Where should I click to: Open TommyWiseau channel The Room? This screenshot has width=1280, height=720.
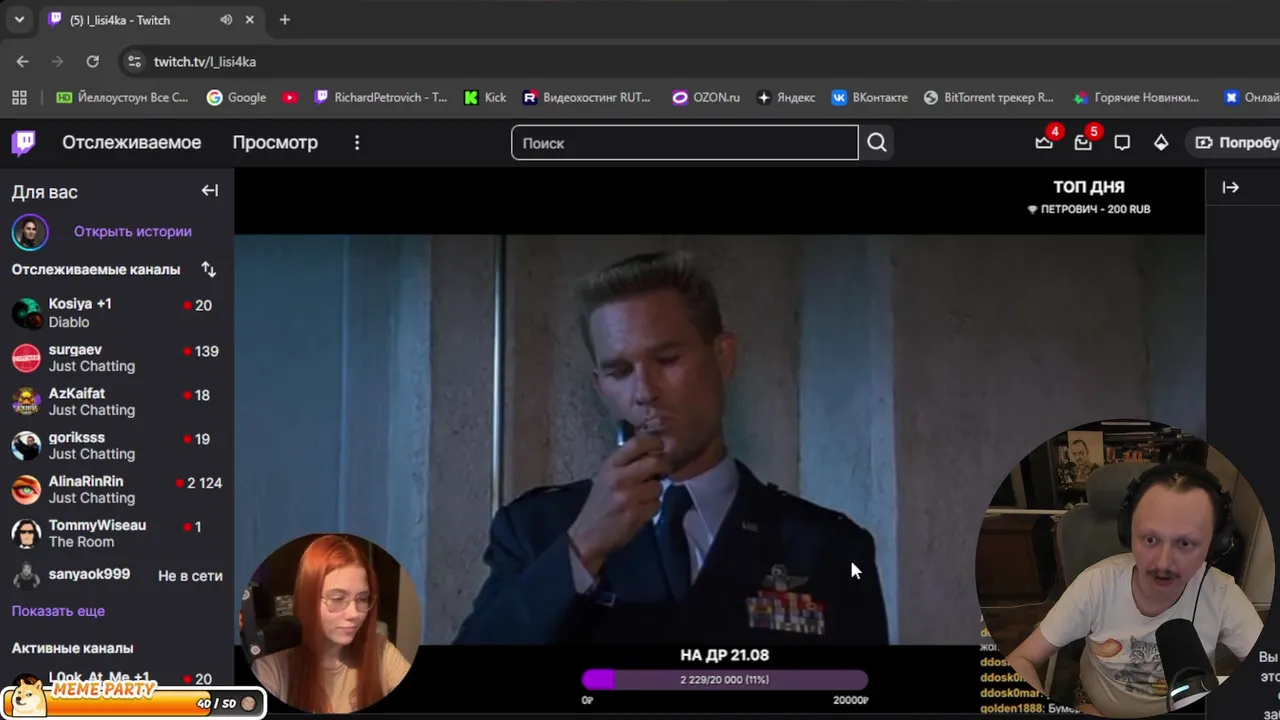117,533
